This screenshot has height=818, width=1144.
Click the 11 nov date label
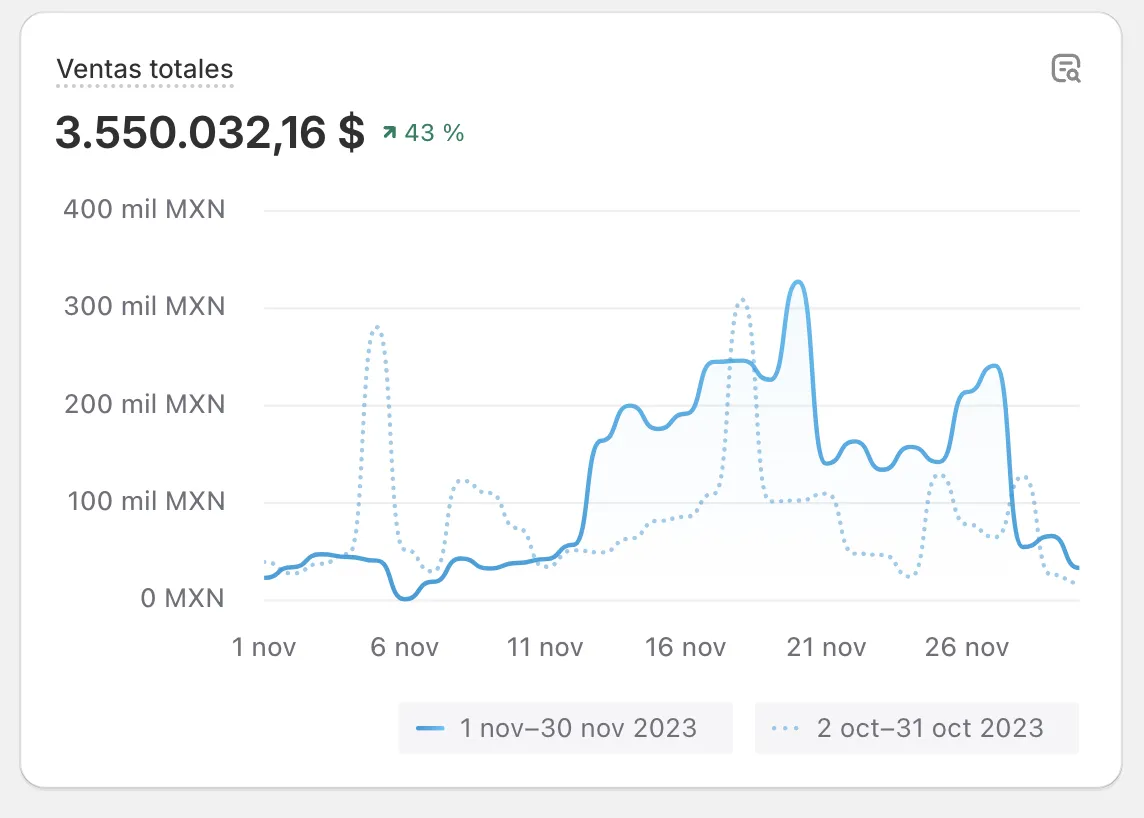545,647
